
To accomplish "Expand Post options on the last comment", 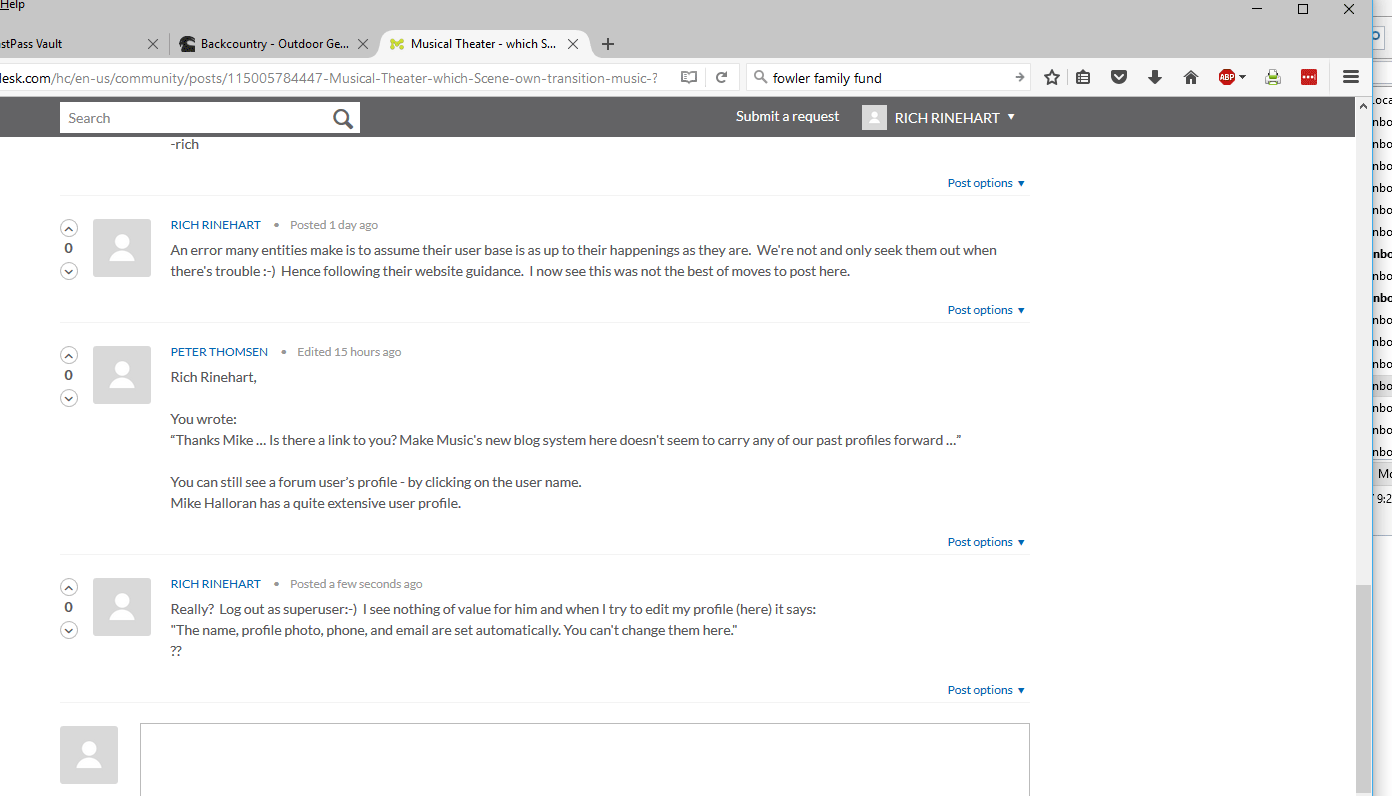I will click(986, 690).
